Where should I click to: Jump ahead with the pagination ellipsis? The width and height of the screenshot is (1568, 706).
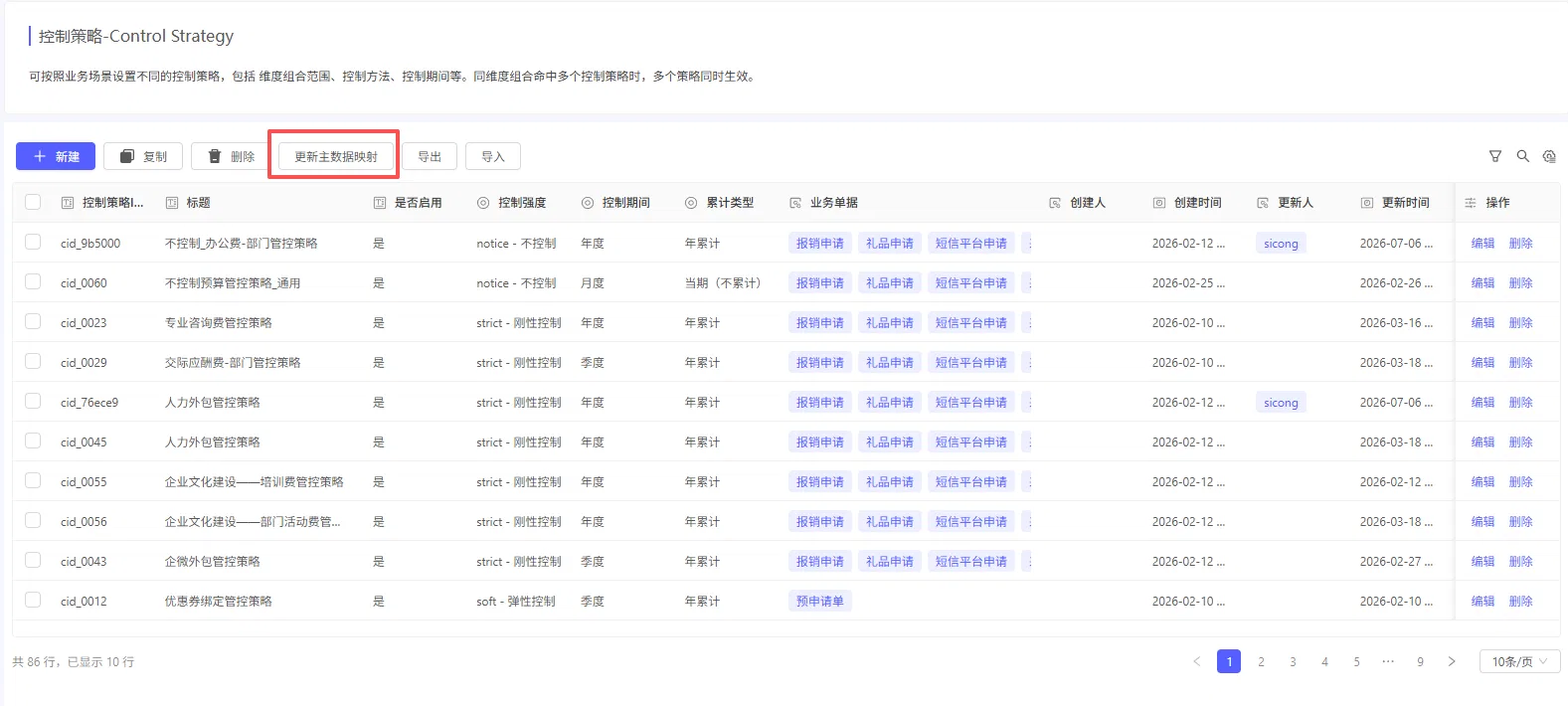1388,661
